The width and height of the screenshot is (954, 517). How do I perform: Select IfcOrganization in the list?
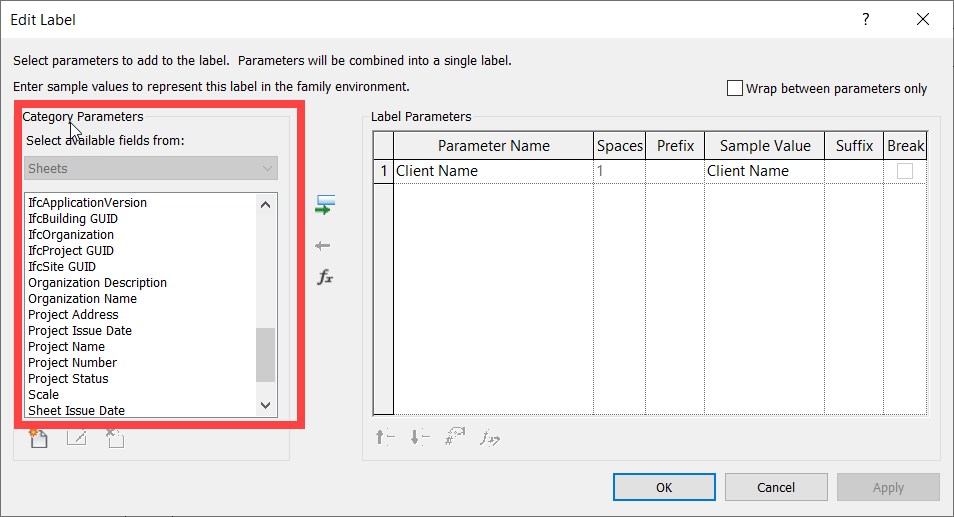pos(71,234)
